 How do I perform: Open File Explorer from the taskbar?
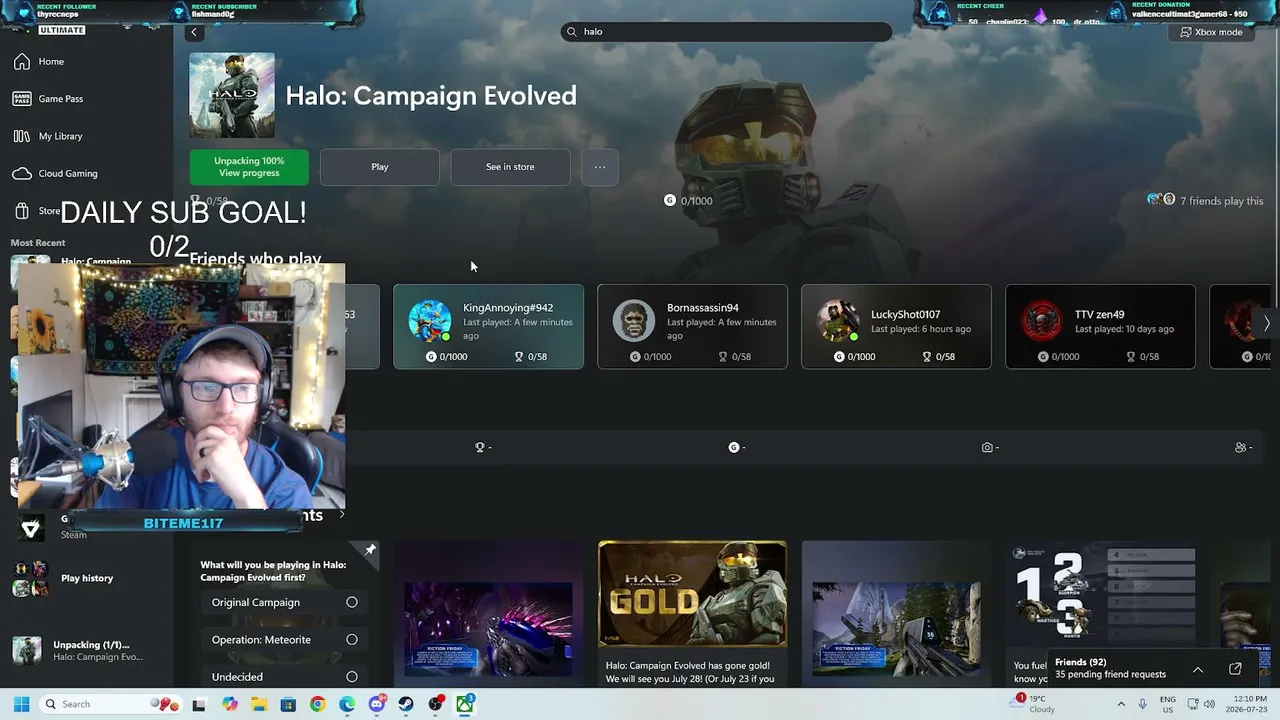259,705
